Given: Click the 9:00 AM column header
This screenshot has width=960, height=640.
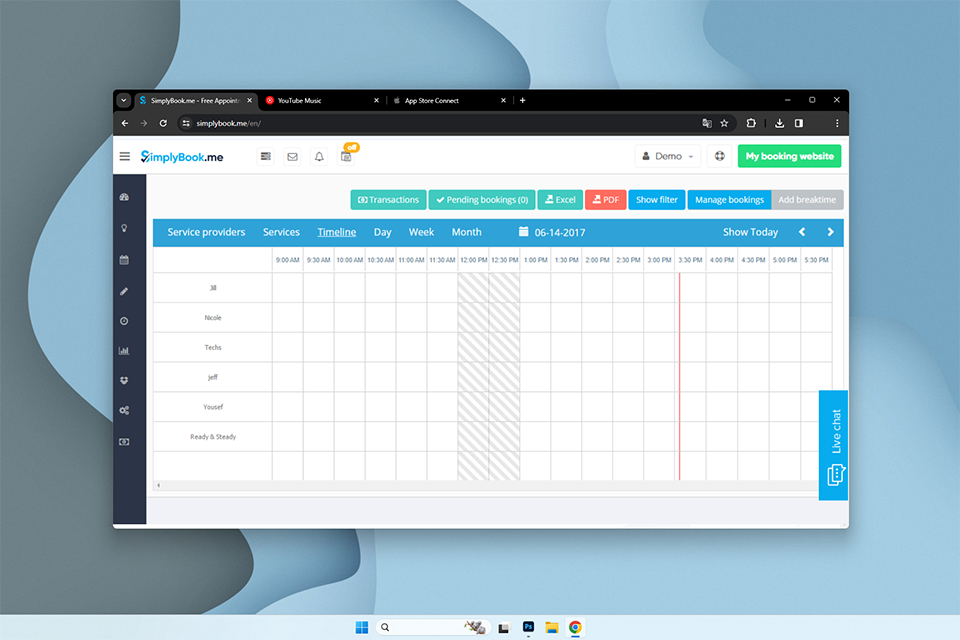Looking at the screenshot, I should tap(287, 260).
